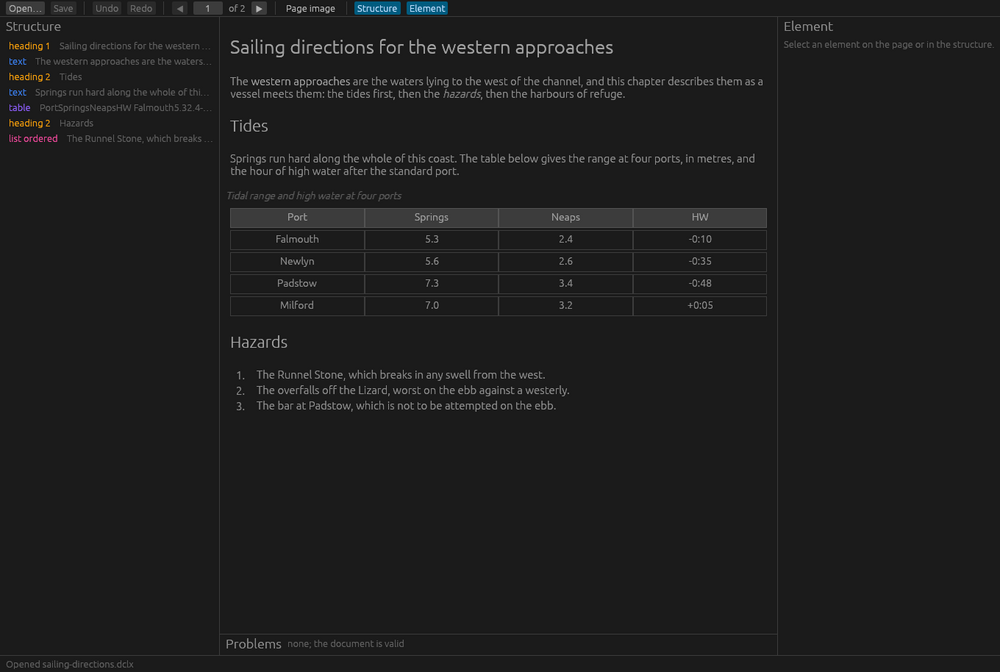Image resolution: width=1000 pixels, height=672 pixels.
Task: Click the status bar 'Opened sailing-directions.dclx'
Action: (70, 664)
